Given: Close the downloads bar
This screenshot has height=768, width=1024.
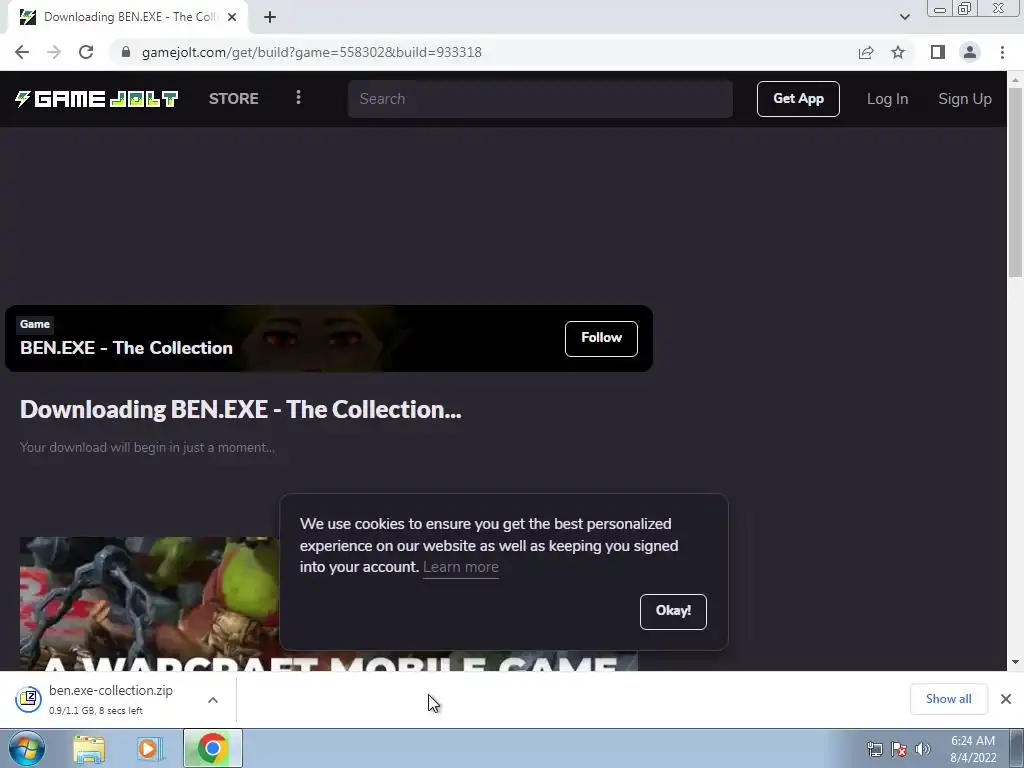Looking at the screenshot, I should (1006, 699).
